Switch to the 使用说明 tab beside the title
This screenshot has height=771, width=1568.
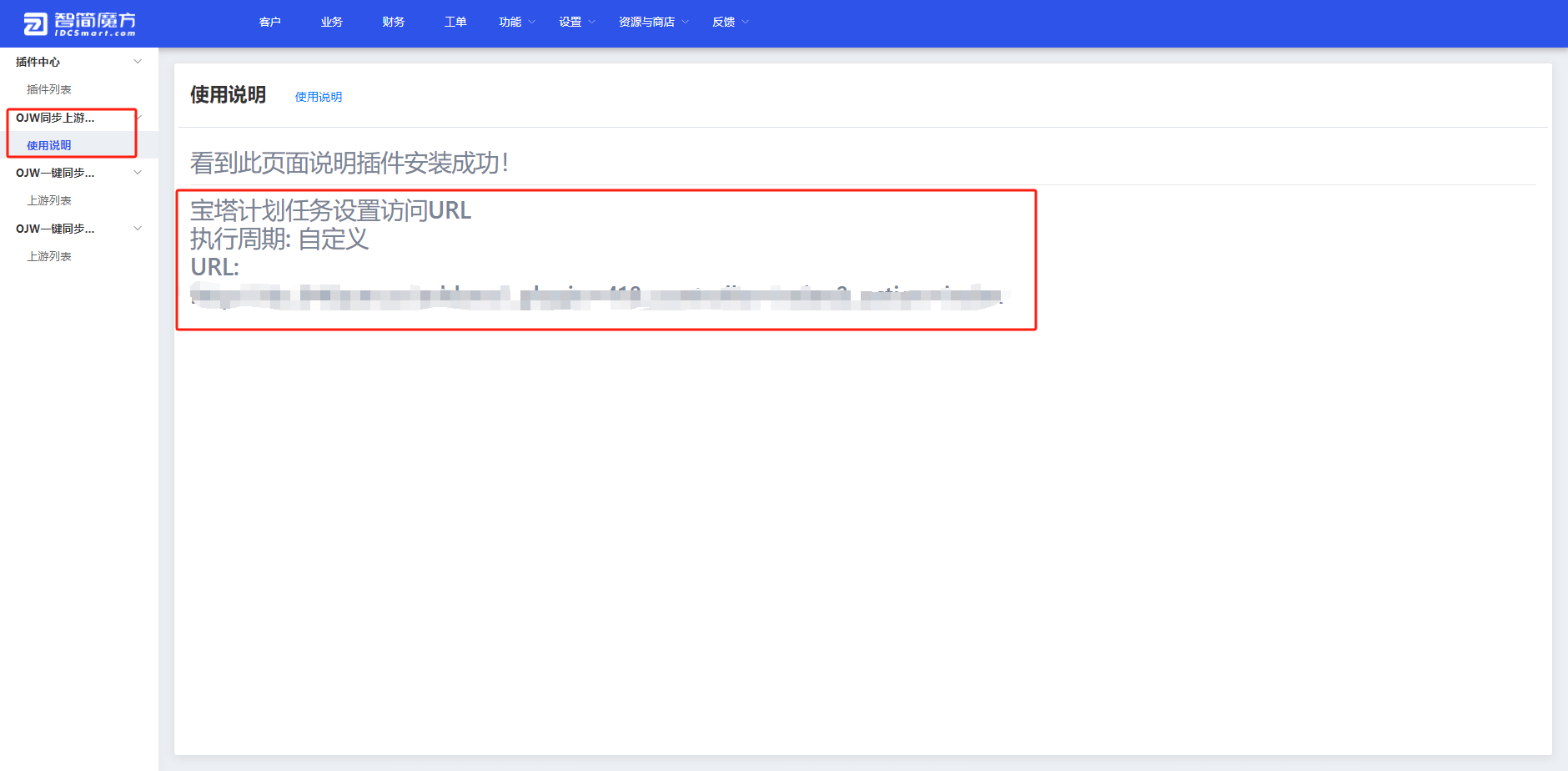318,97
